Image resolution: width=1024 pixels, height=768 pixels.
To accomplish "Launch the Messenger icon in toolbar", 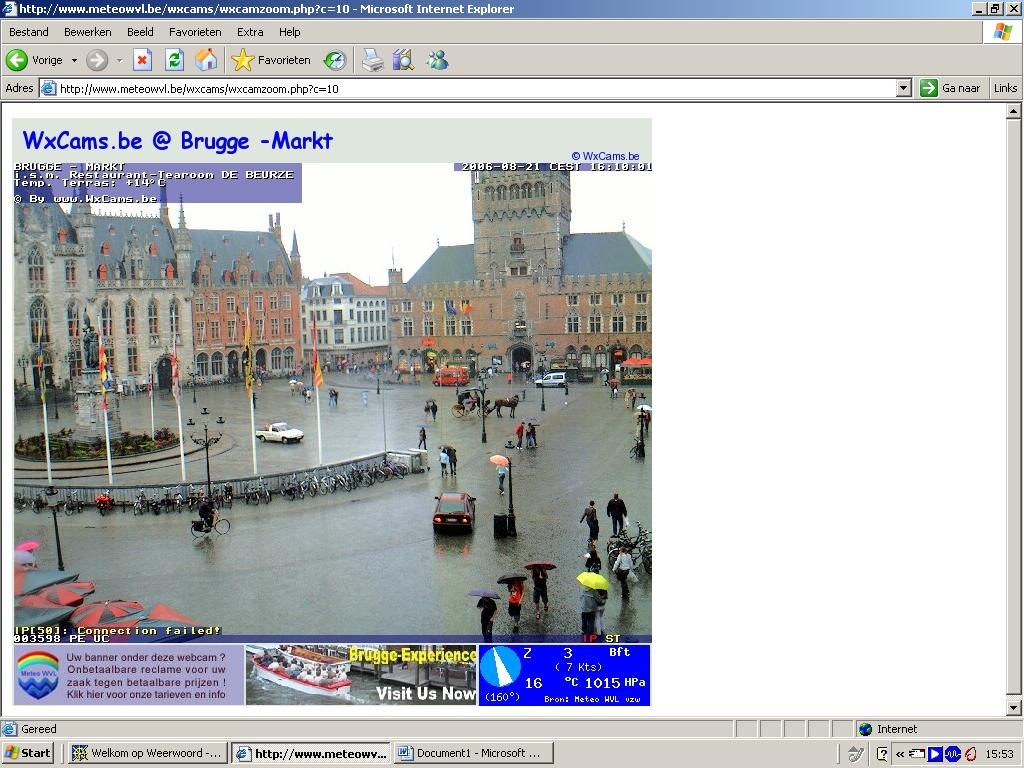I will click(437, 60).
